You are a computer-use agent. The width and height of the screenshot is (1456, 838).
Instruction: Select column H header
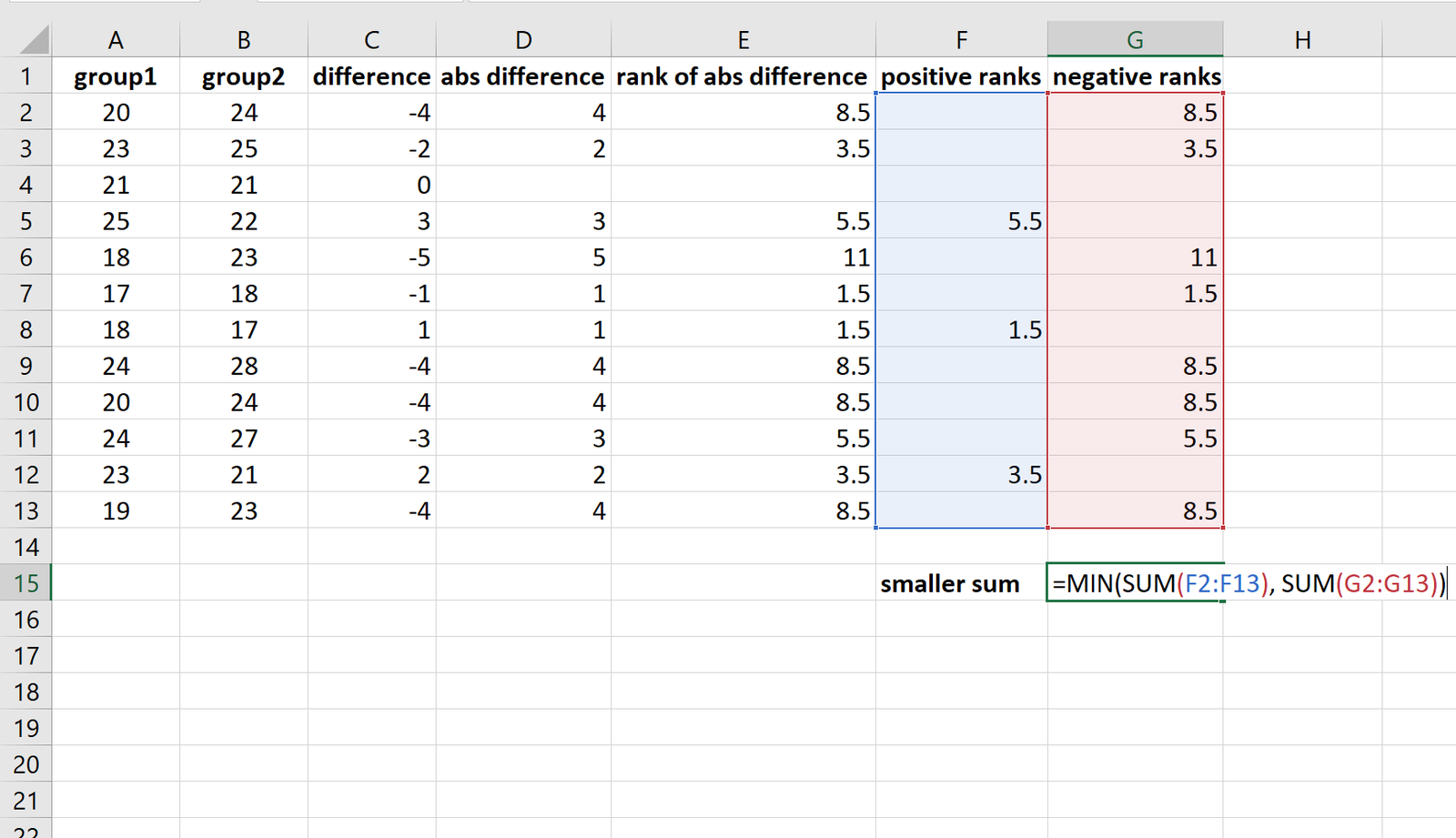(1302, 39)
